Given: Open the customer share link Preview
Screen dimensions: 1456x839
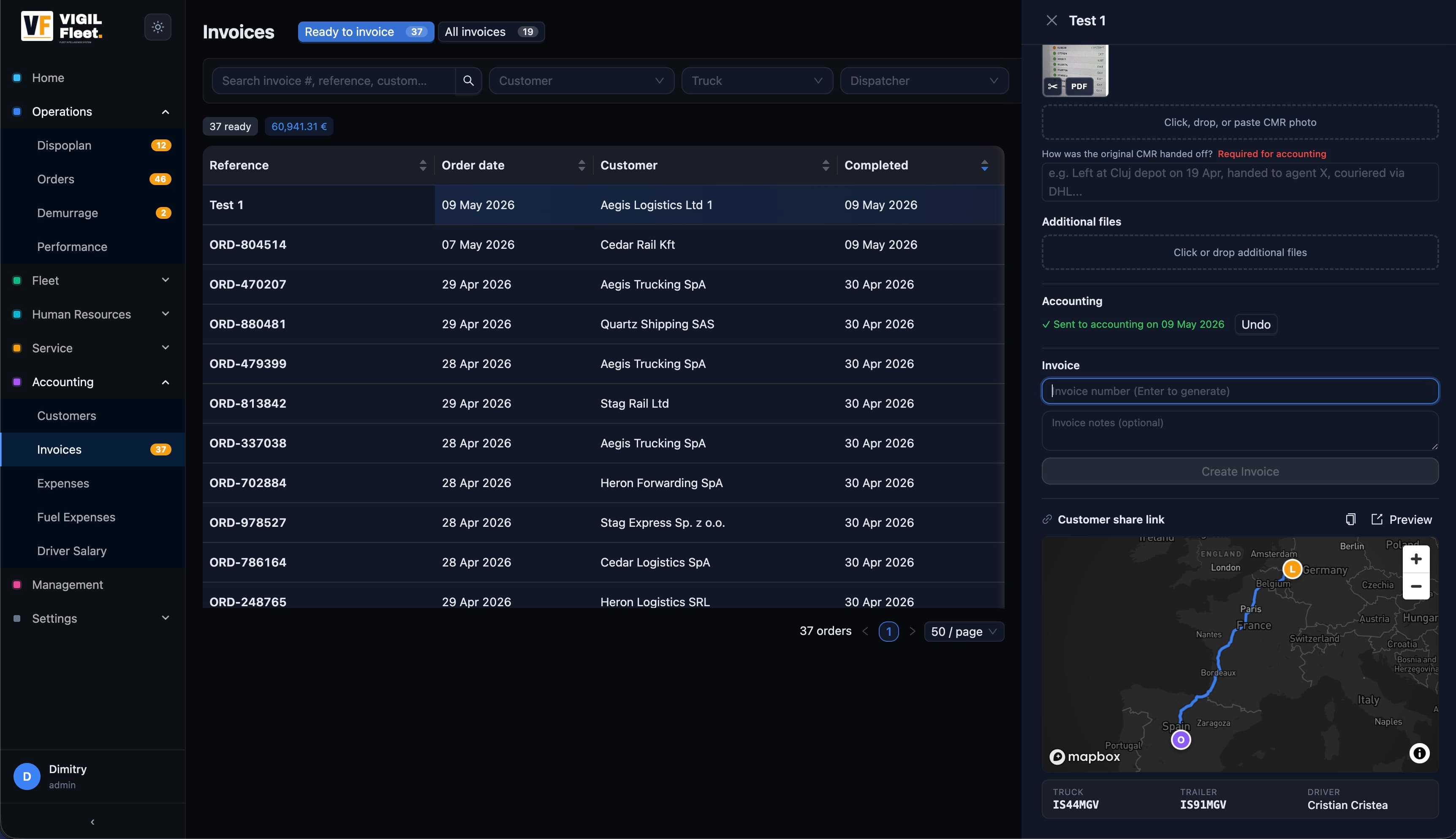Looking at the screenshot, I should point(1401,519).
